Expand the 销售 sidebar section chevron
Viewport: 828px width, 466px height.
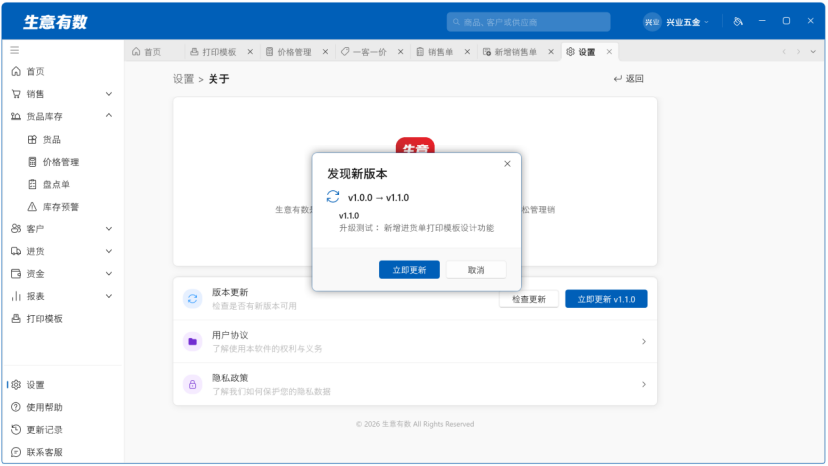pos(109,94)
